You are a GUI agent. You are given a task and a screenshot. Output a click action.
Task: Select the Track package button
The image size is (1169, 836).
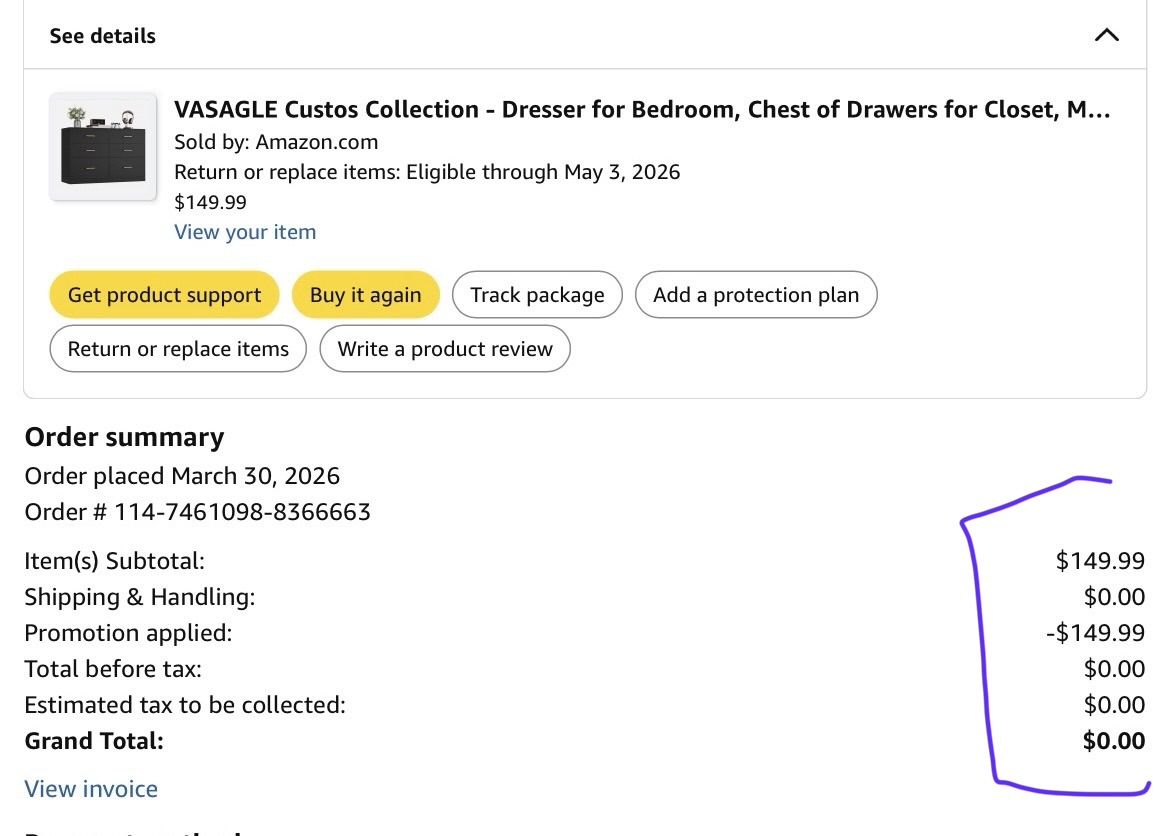pos(537,295)
